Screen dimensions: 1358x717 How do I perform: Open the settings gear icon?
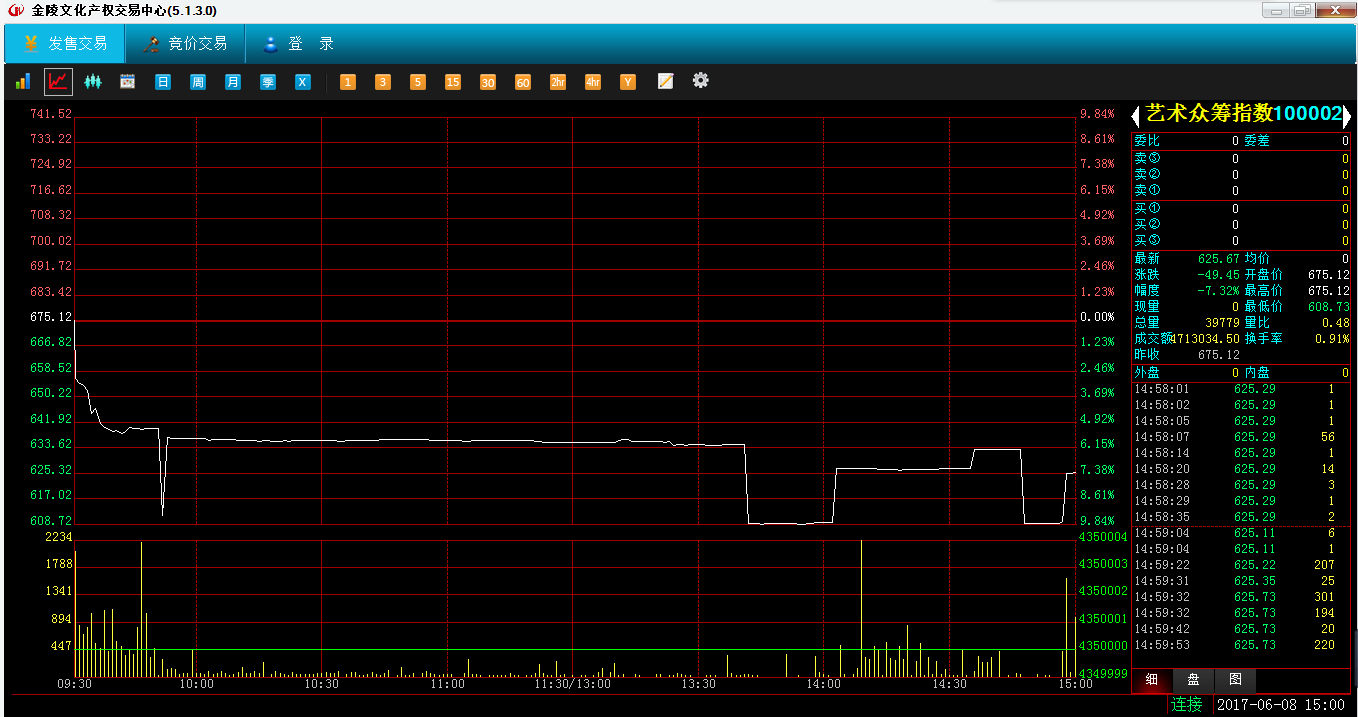tap(701, 80)
